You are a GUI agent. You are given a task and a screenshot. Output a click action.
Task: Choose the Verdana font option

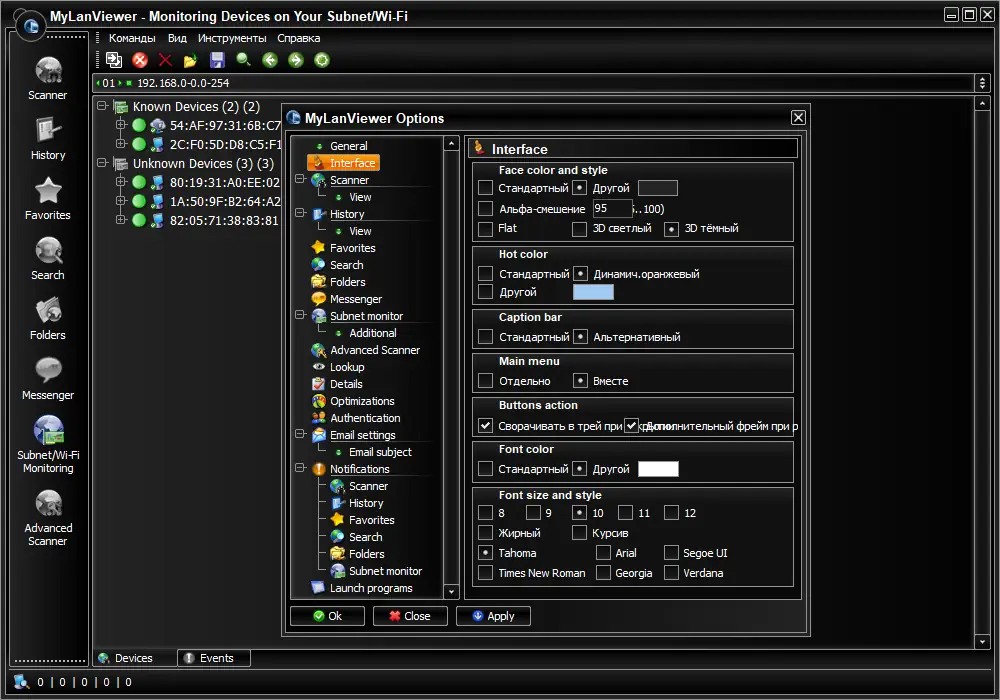point(672,572)
